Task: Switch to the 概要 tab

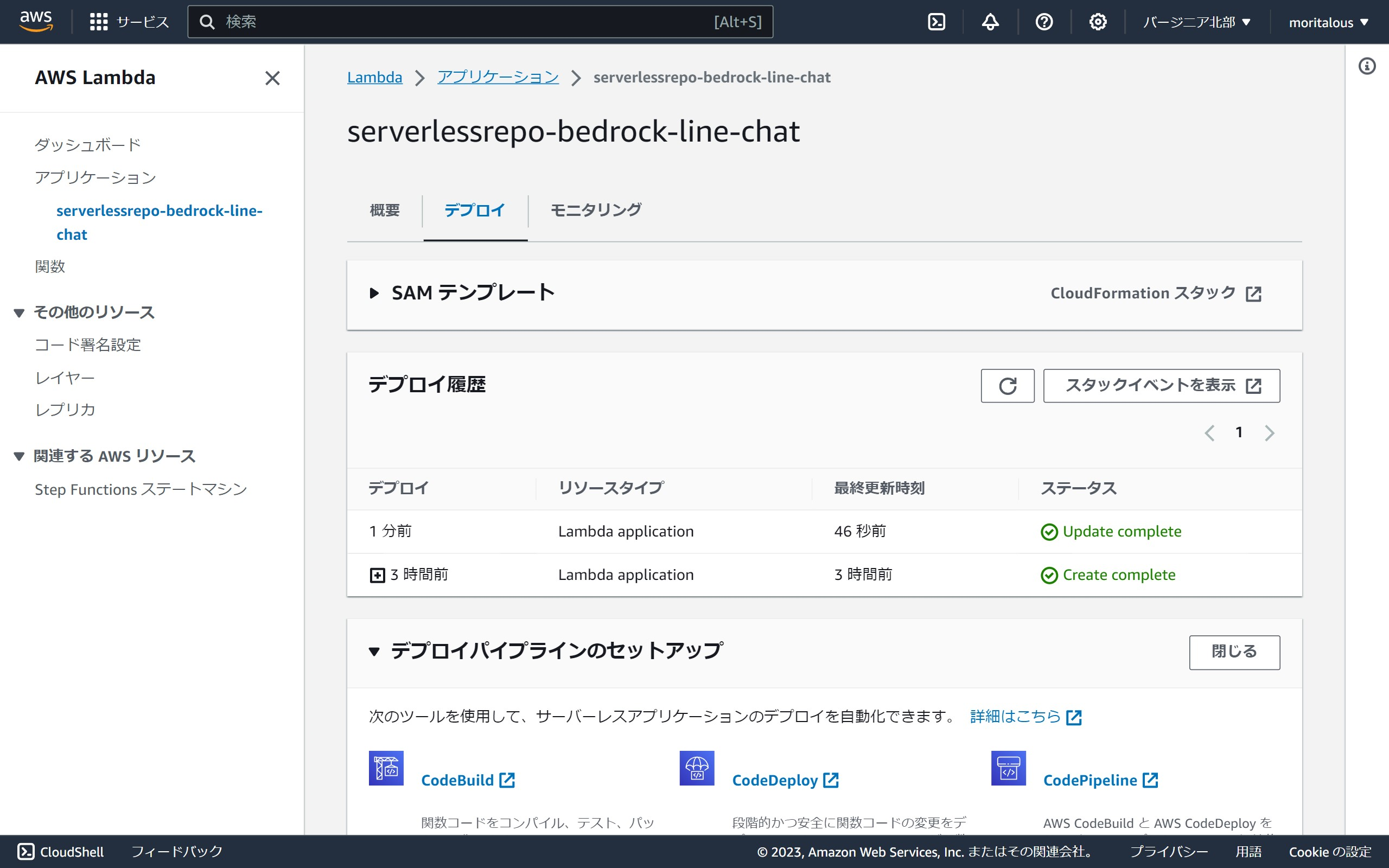Action: pos(385,210)
